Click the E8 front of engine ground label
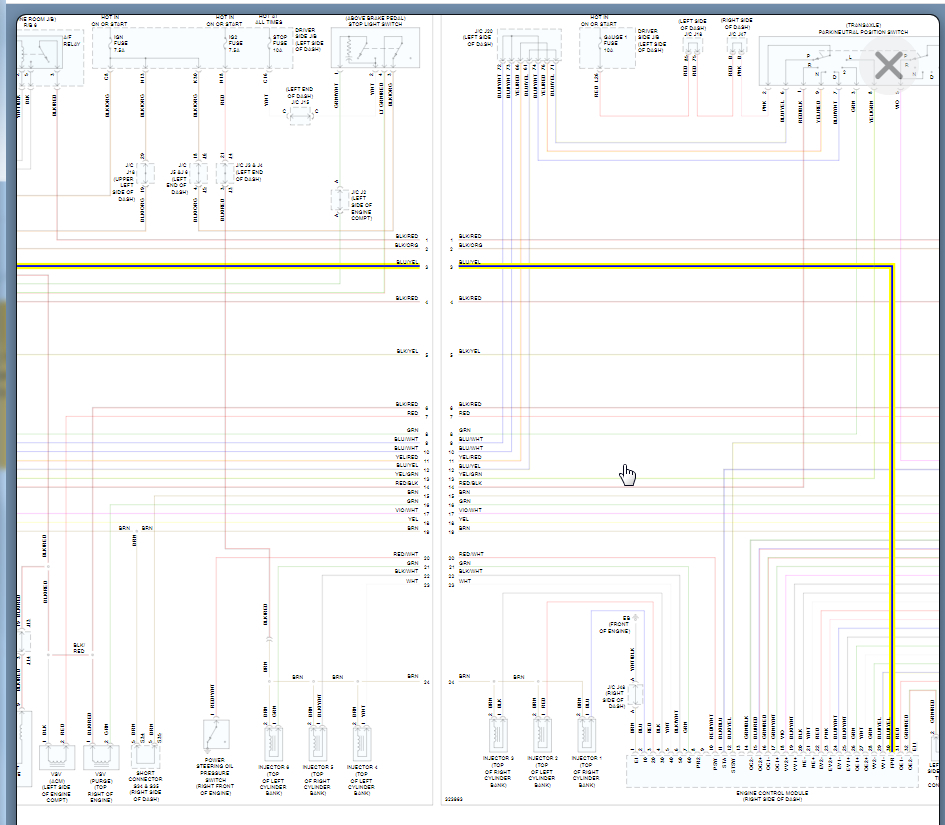This screenshot has width=945, height=825. [617, 625]
